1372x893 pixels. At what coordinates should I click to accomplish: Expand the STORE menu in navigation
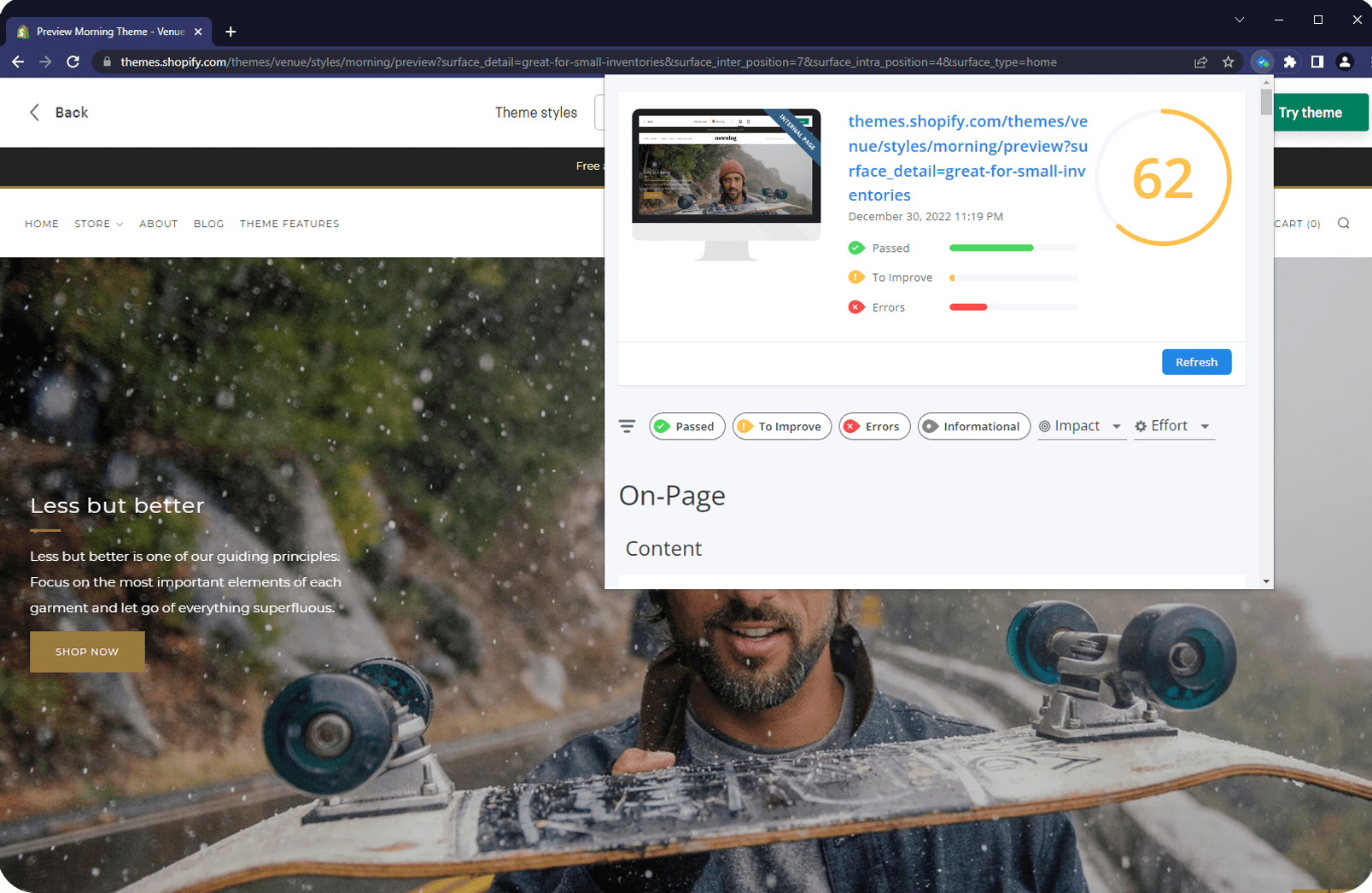(x=99, y=224)
